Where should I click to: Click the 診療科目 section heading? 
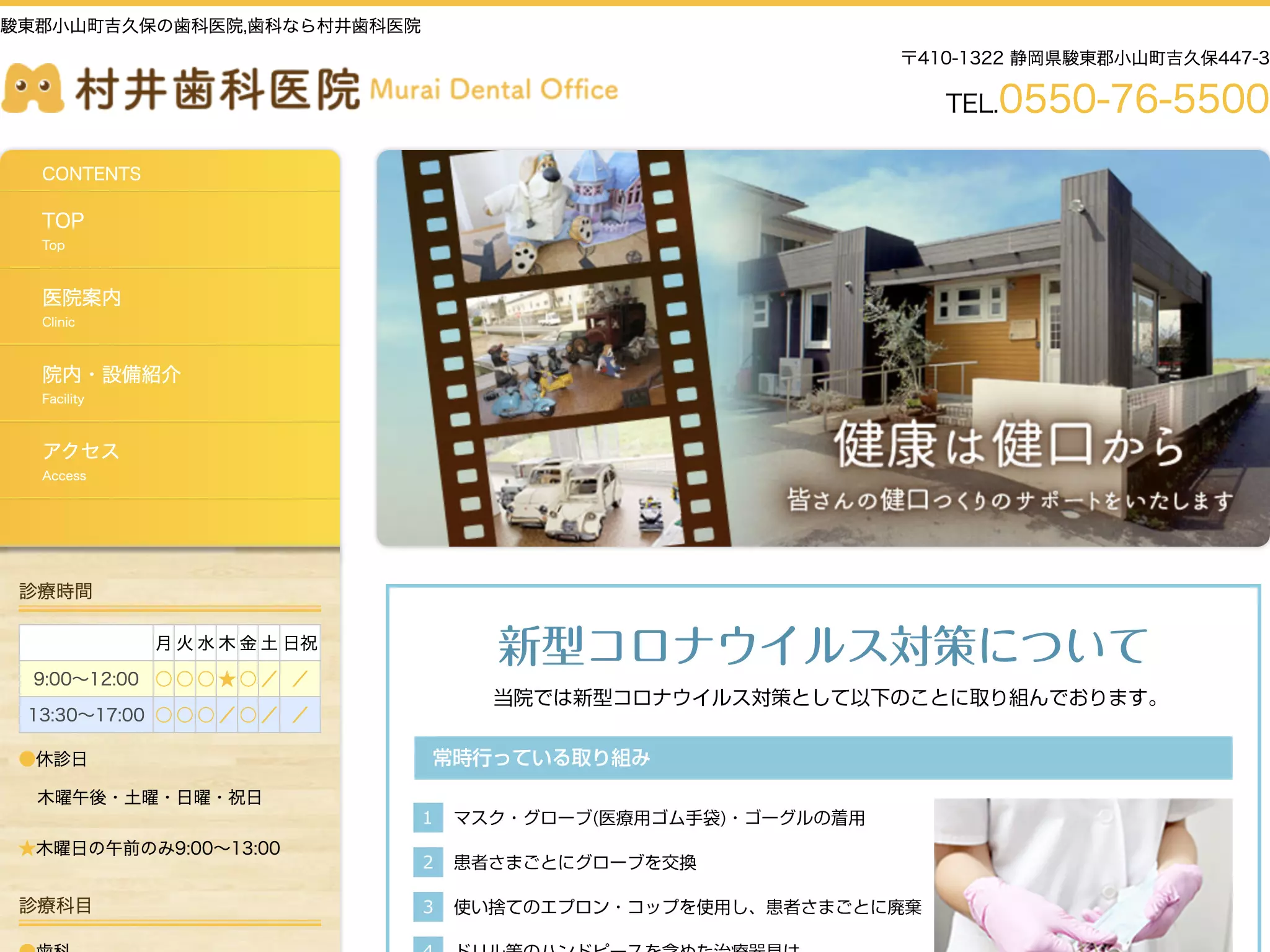(x=56, y=905)
